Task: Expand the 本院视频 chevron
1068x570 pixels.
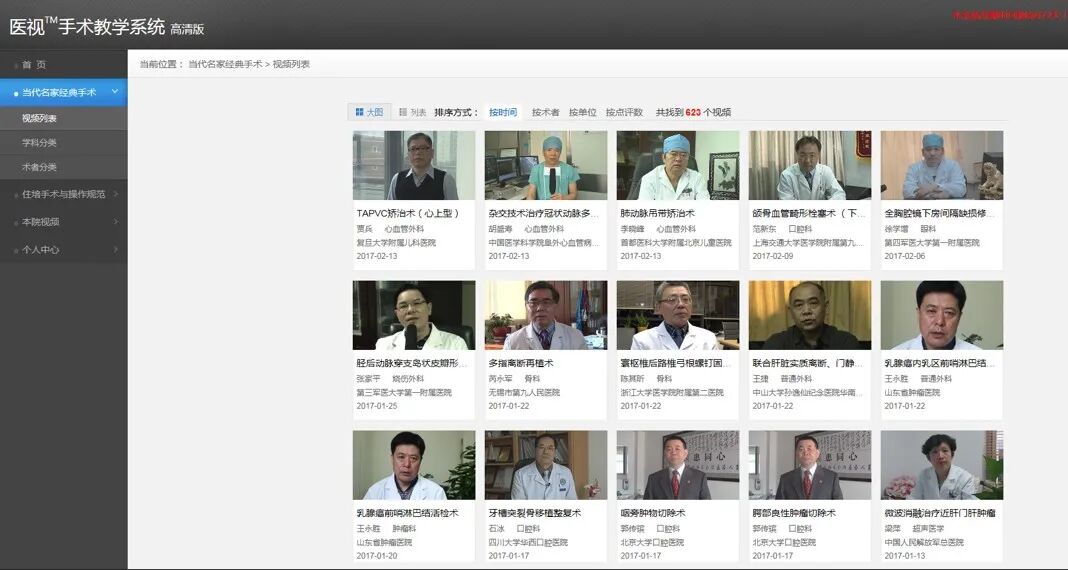Action: [116, 222]
